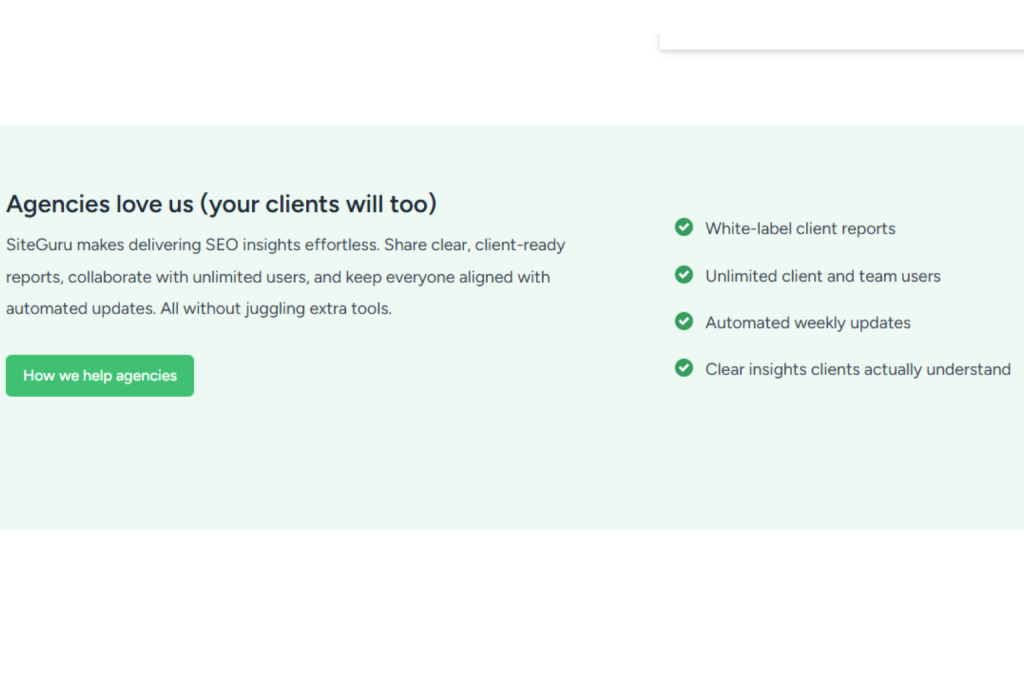Select the Unlimited client and team users text
Image resolution: width=1024 pixels, height=683 pixels.
822,276
